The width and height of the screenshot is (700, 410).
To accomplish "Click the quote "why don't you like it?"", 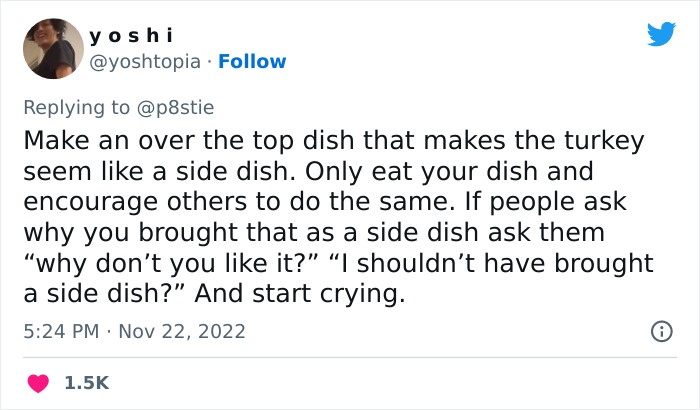I will click(172, 264).
